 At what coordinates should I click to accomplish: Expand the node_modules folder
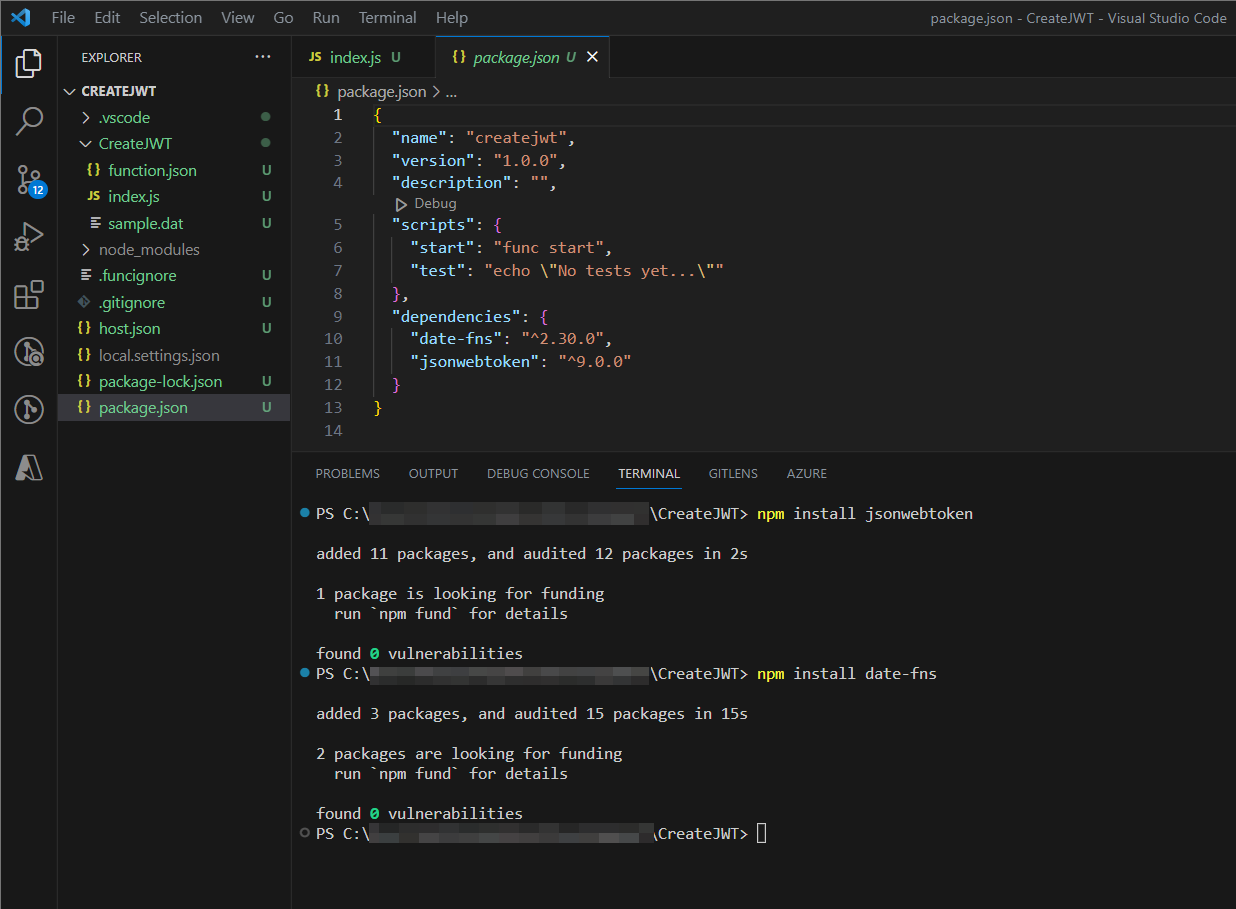coord(86,250)
